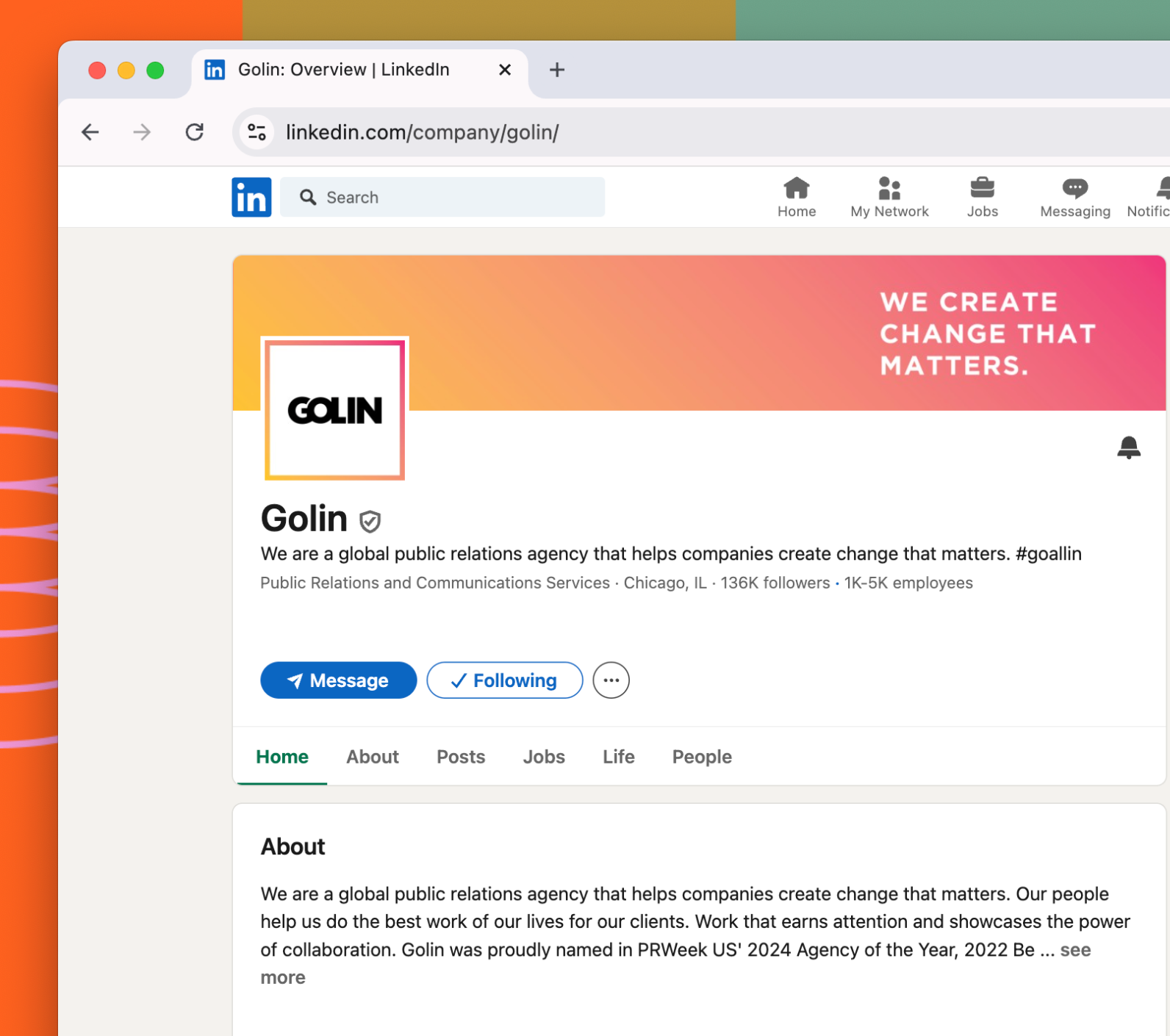The height and width of the screenshot is (1036, 1170).
Task: Click the green maximize window button
Action: tap(155, 71)
